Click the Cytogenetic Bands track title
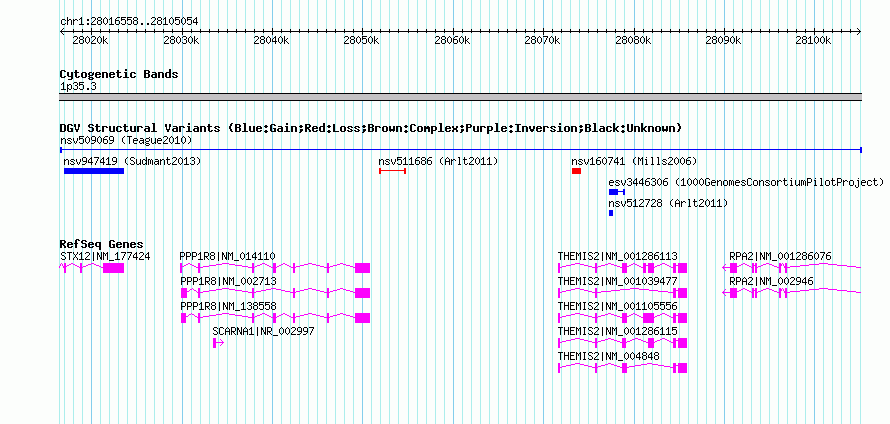The width and height of the screenshot is (890, 424). point(119,74)
